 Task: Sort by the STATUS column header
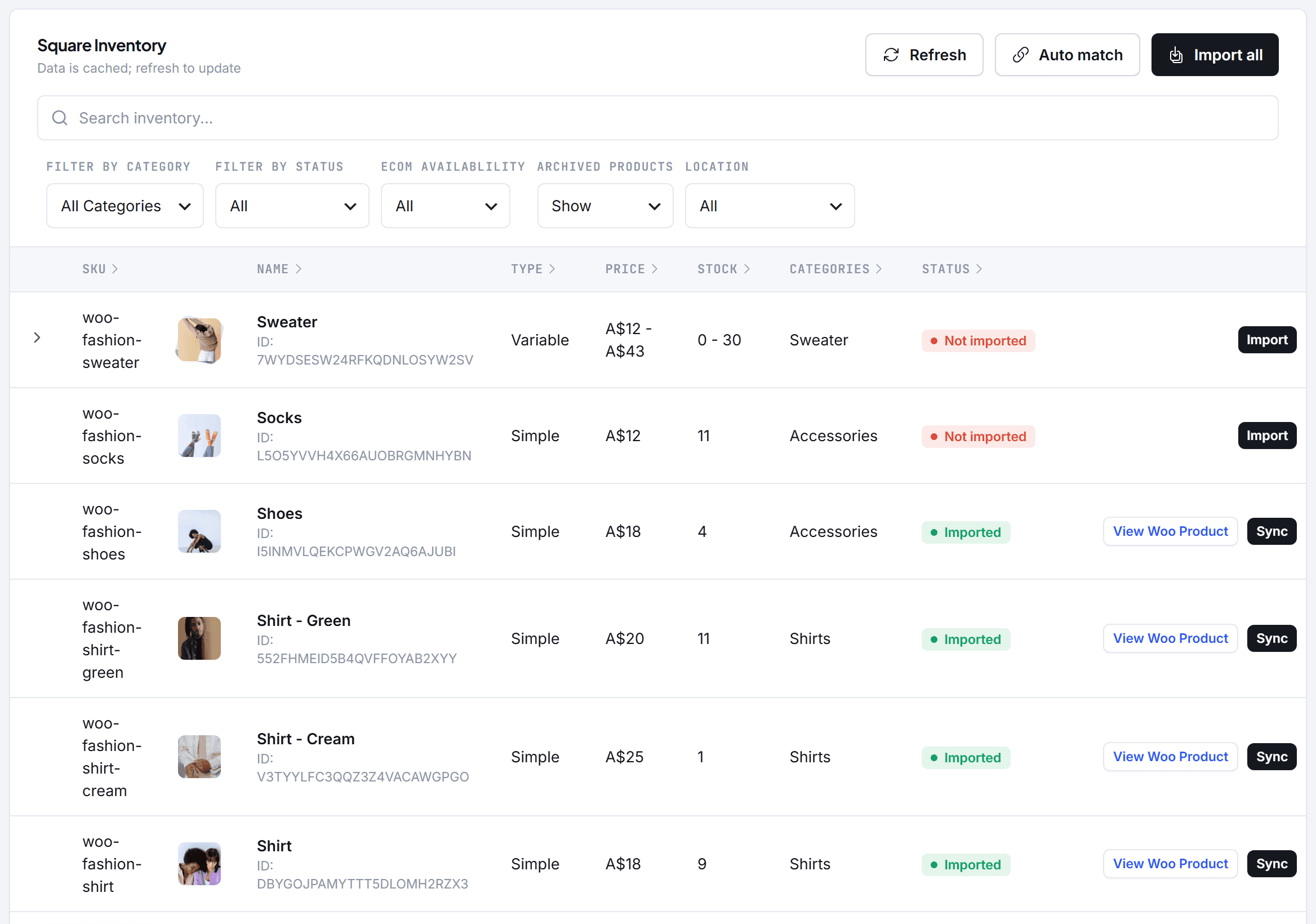952,269
